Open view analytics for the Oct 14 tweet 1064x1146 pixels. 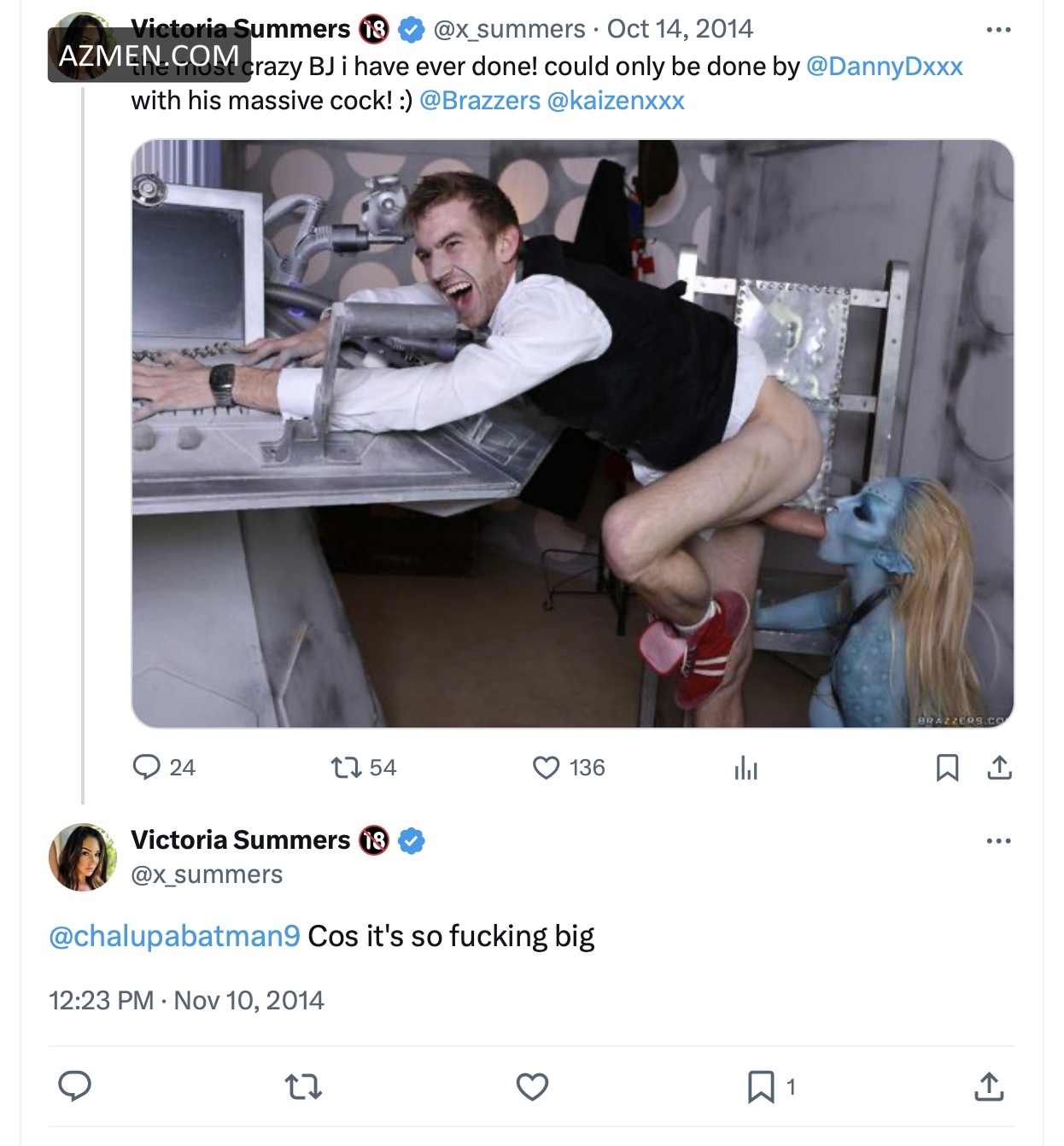[745, 768]
